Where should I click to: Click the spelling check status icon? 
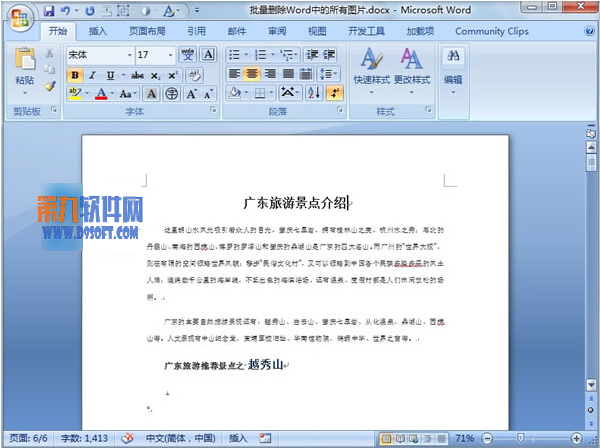127,438
